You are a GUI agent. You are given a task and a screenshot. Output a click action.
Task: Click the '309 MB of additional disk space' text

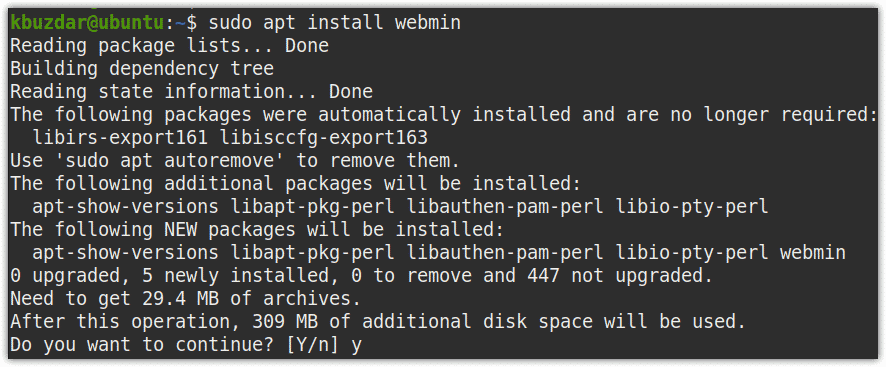(x=422, y=322)
